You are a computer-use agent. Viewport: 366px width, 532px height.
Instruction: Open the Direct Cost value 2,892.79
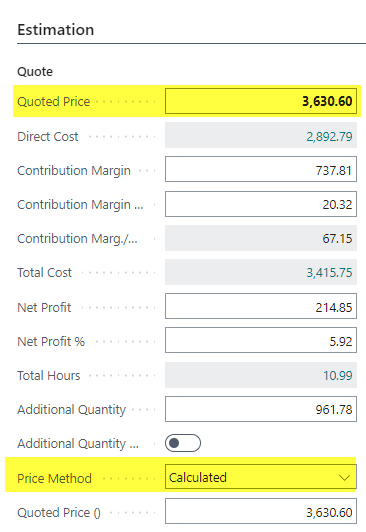tap(329, 136)
